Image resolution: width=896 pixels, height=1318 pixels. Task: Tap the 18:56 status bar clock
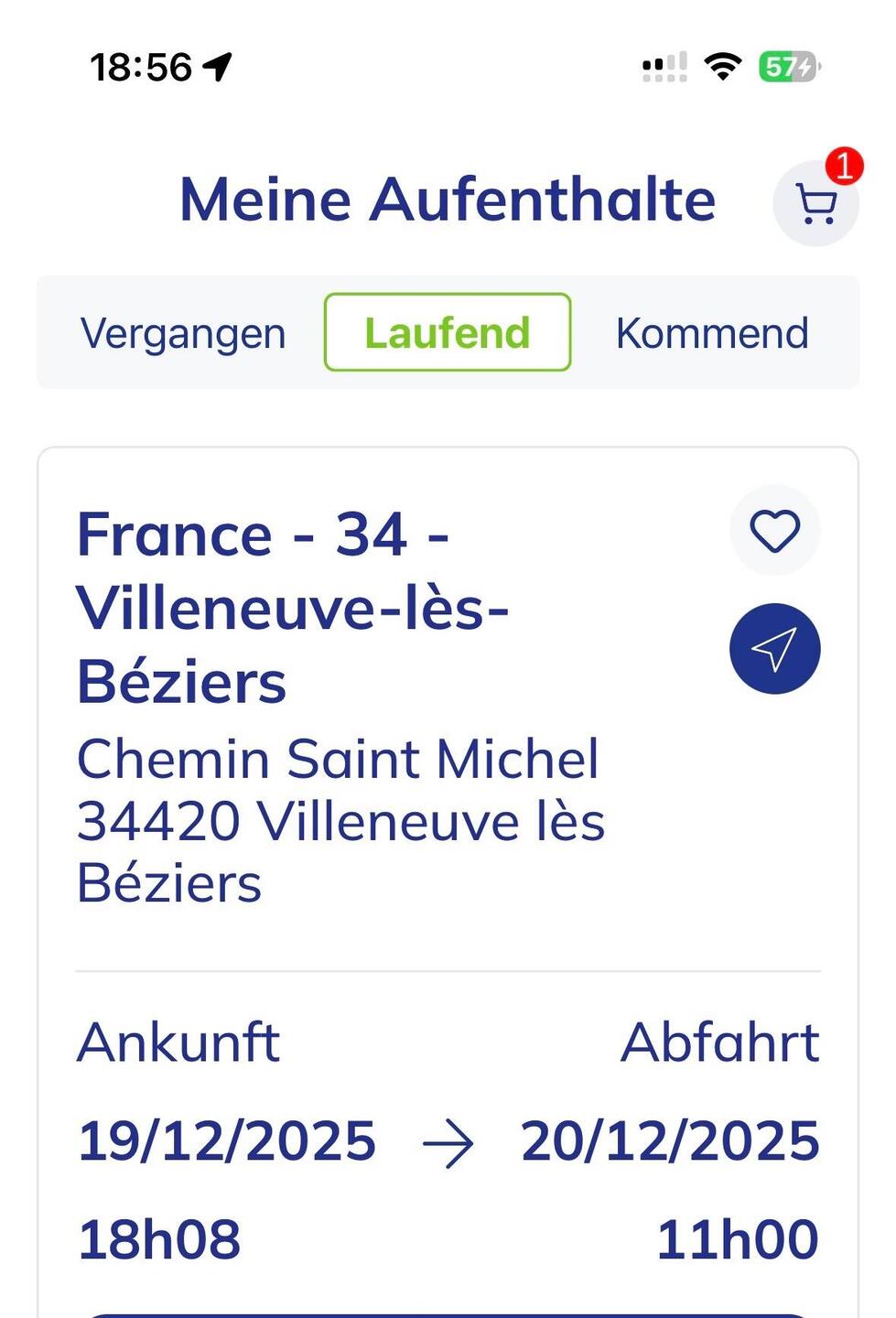(x=141, y=67)
